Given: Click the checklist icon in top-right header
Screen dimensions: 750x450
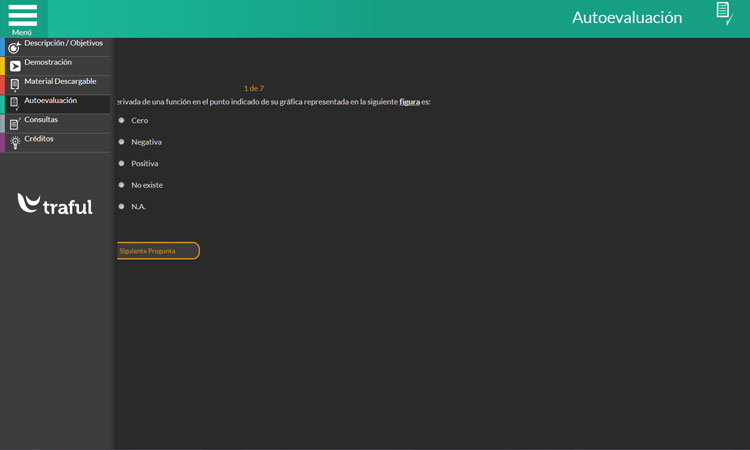Looking at the screenshot, I should [x=724, y=13].
